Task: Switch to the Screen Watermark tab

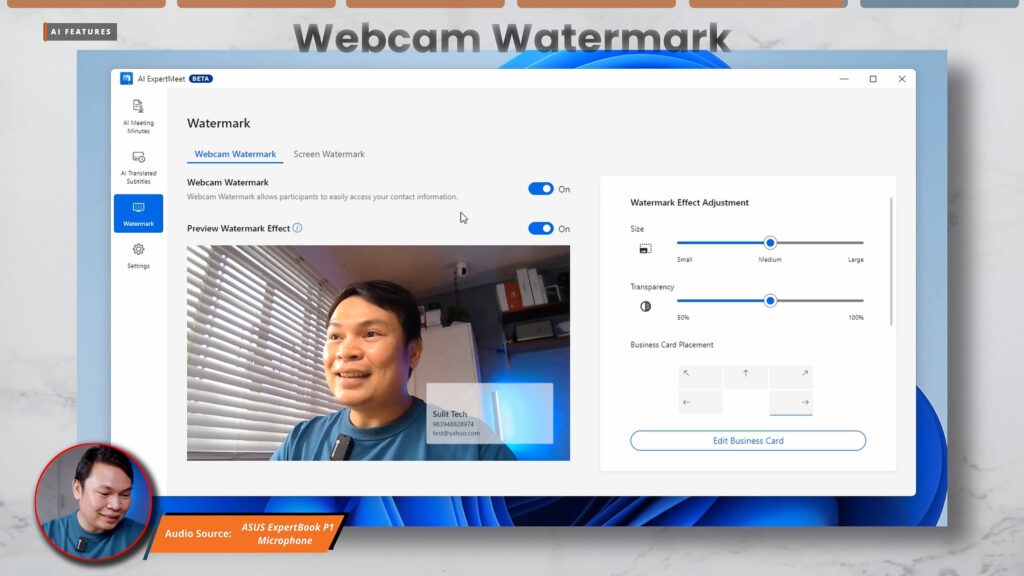Action: 329,154
